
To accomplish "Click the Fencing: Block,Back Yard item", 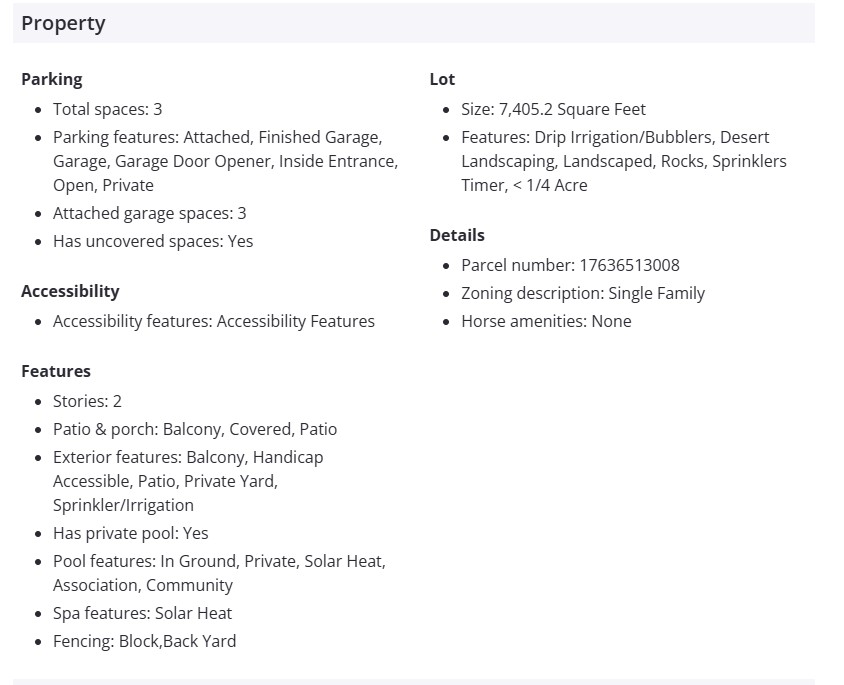I will point(144,641).
